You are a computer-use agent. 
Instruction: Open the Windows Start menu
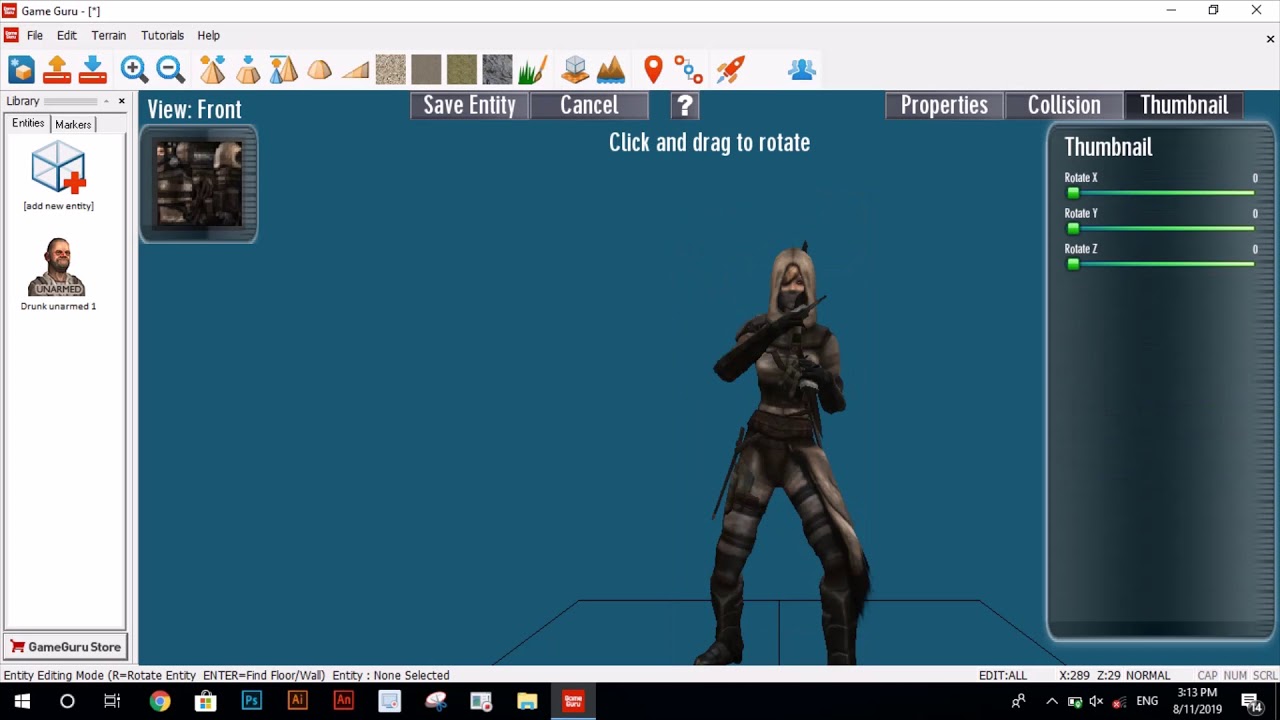tap(22, 701)
